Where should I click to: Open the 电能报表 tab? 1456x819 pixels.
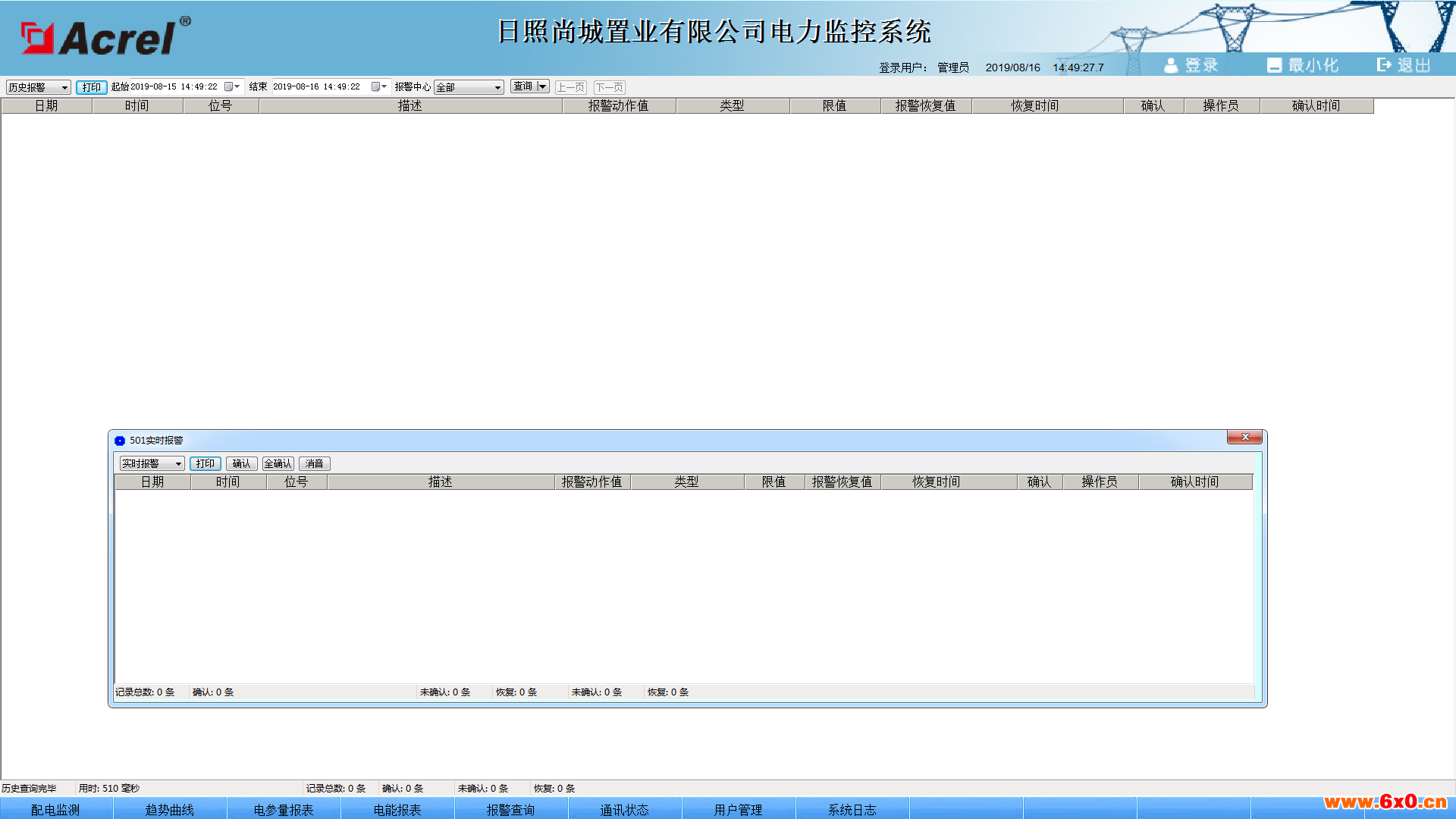(397, 809)
